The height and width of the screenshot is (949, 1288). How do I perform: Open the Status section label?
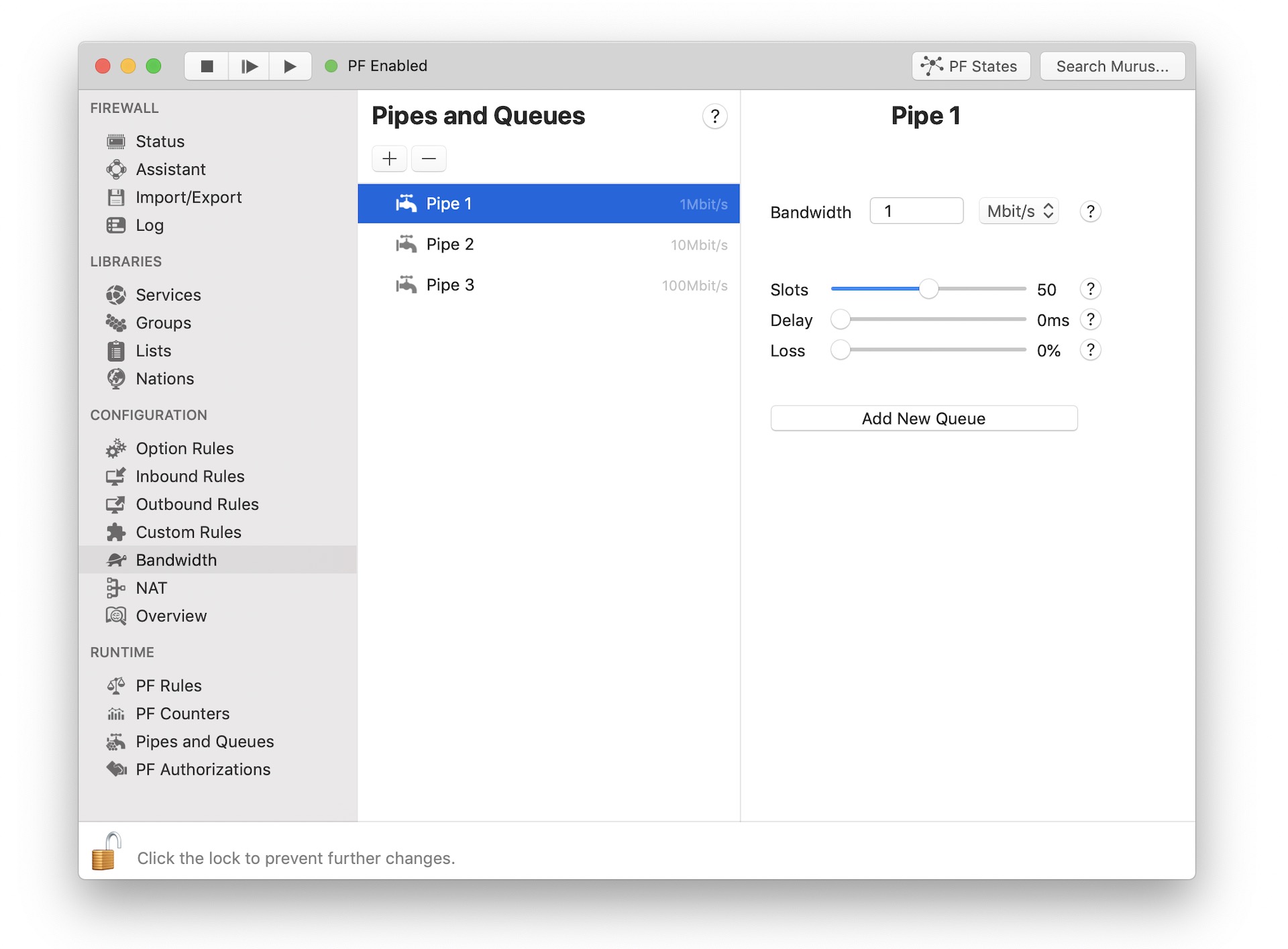[160, 142]
